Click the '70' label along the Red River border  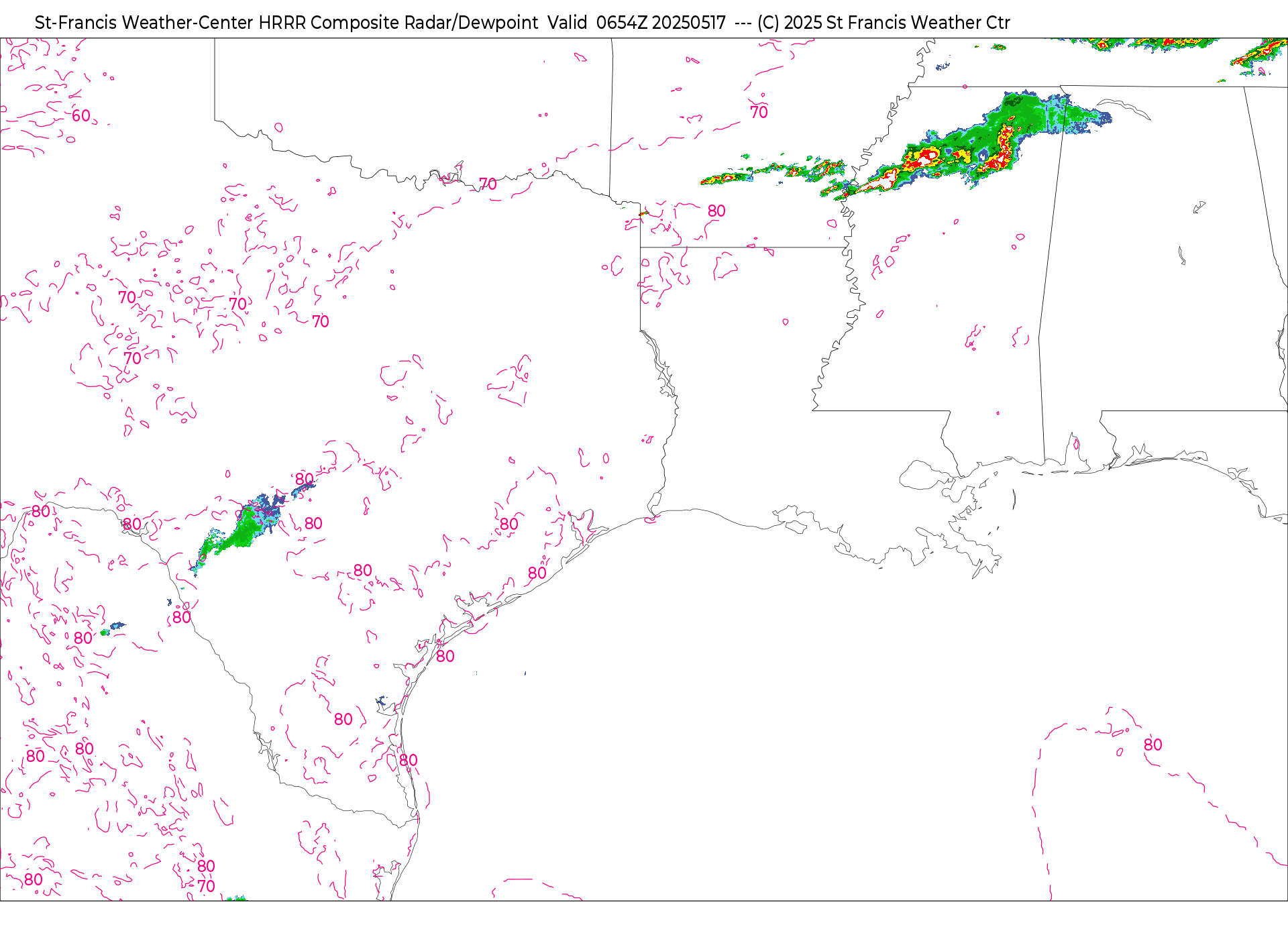(488, 184)
